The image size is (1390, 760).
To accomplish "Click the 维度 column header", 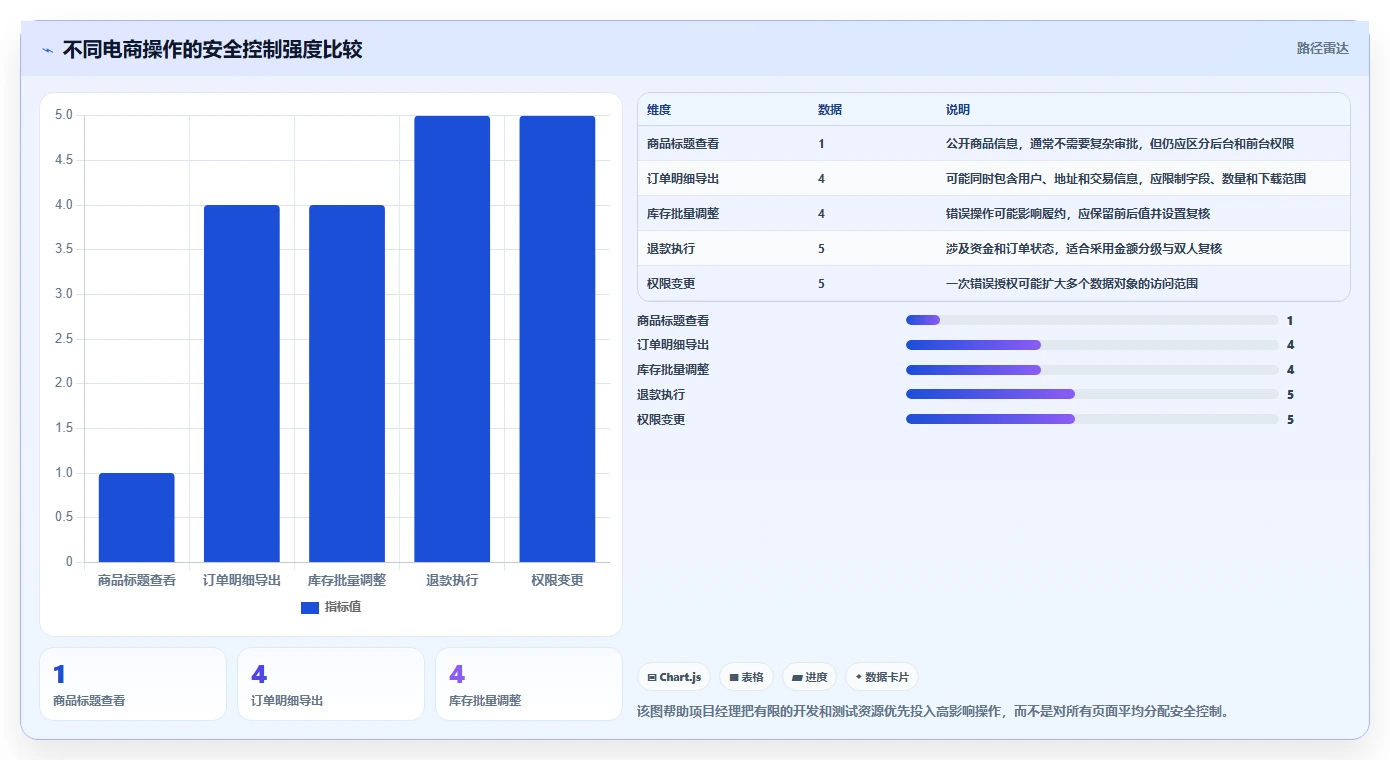I will click(x=659, y=110).
